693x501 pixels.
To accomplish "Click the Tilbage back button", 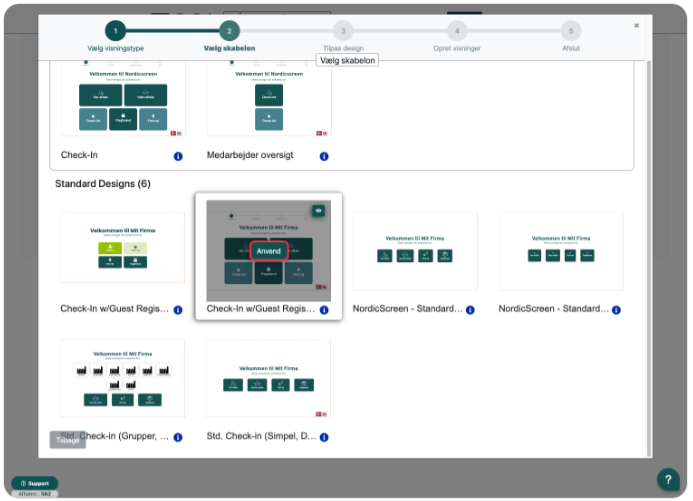I will [68, 440].
